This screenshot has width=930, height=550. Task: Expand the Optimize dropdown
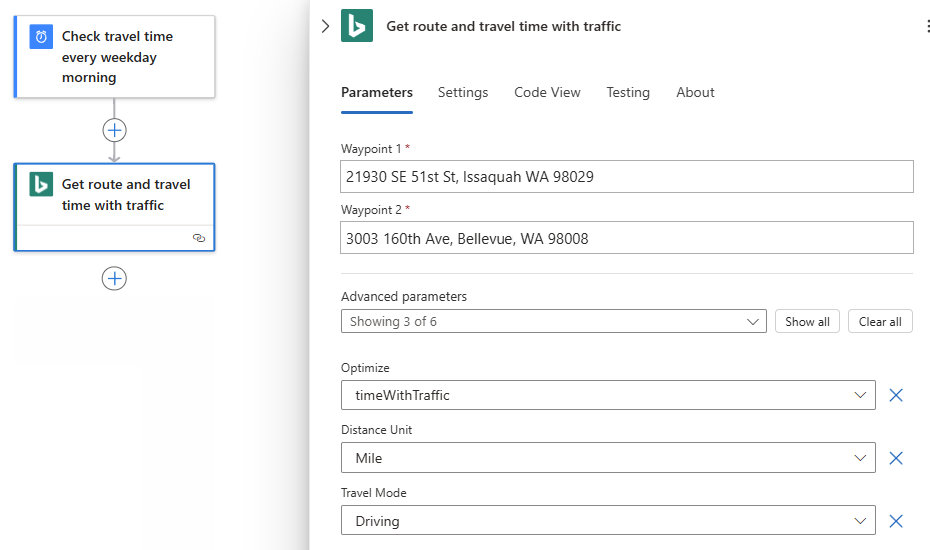608,395
